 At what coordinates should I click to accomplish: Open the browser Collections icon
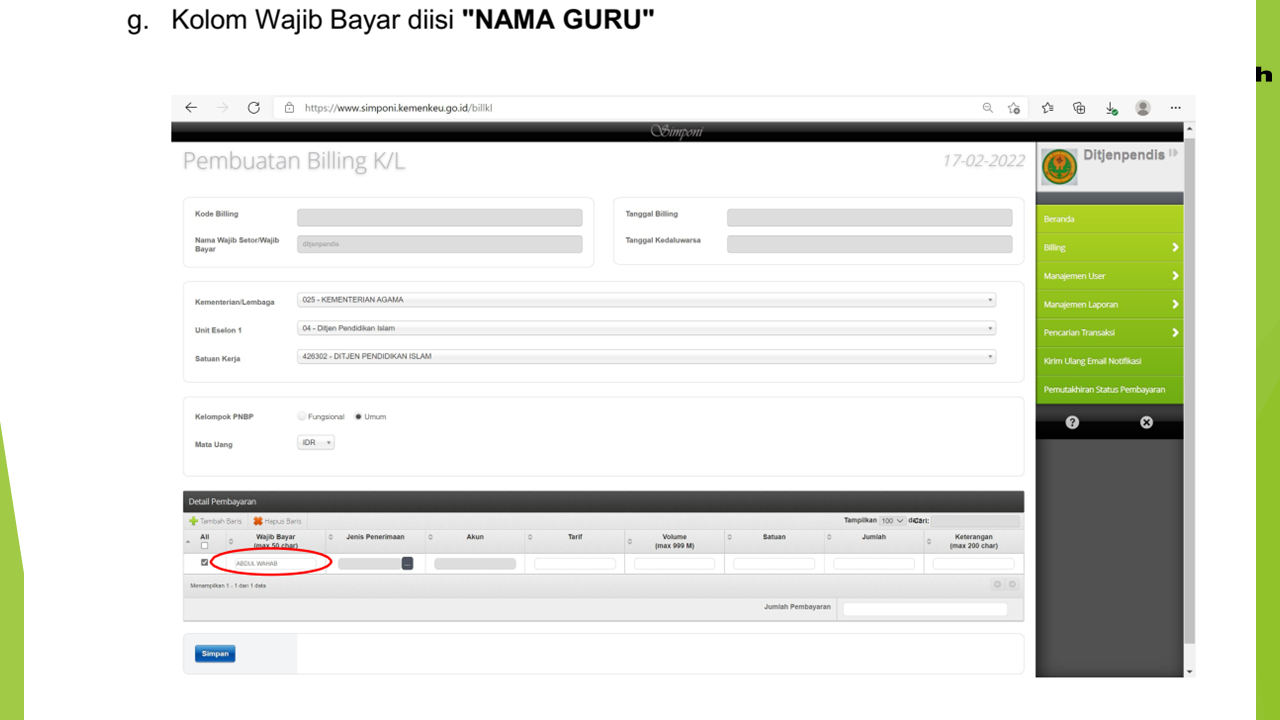coord(1080,108)
